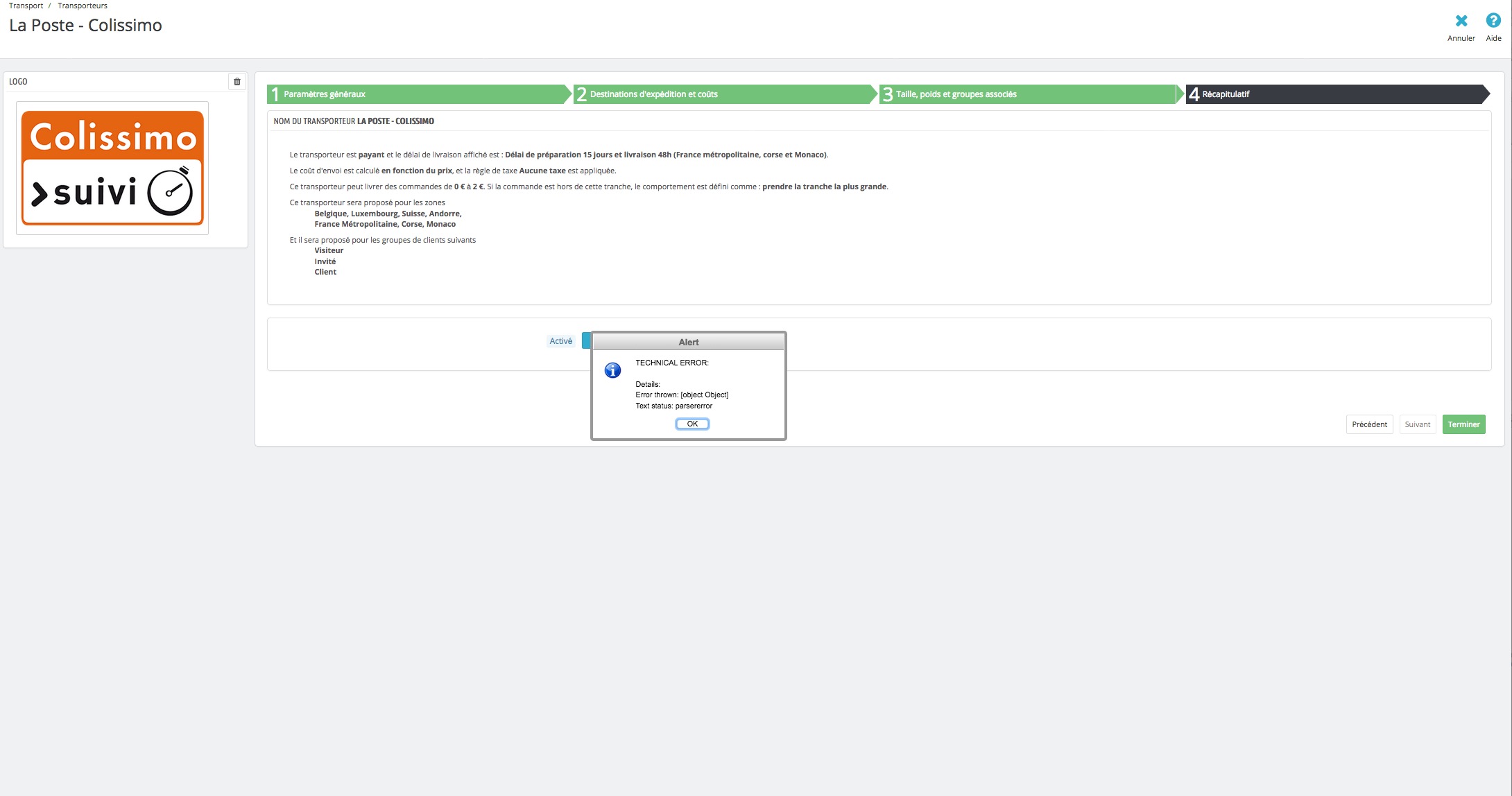
Task: Click the Alert dialog title bar
Action: 688,342
